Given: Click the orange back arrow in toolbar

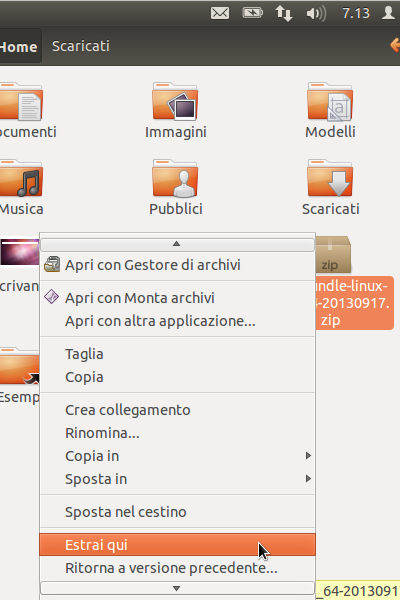Looking at the screenshot, I should tap(395, 45).
